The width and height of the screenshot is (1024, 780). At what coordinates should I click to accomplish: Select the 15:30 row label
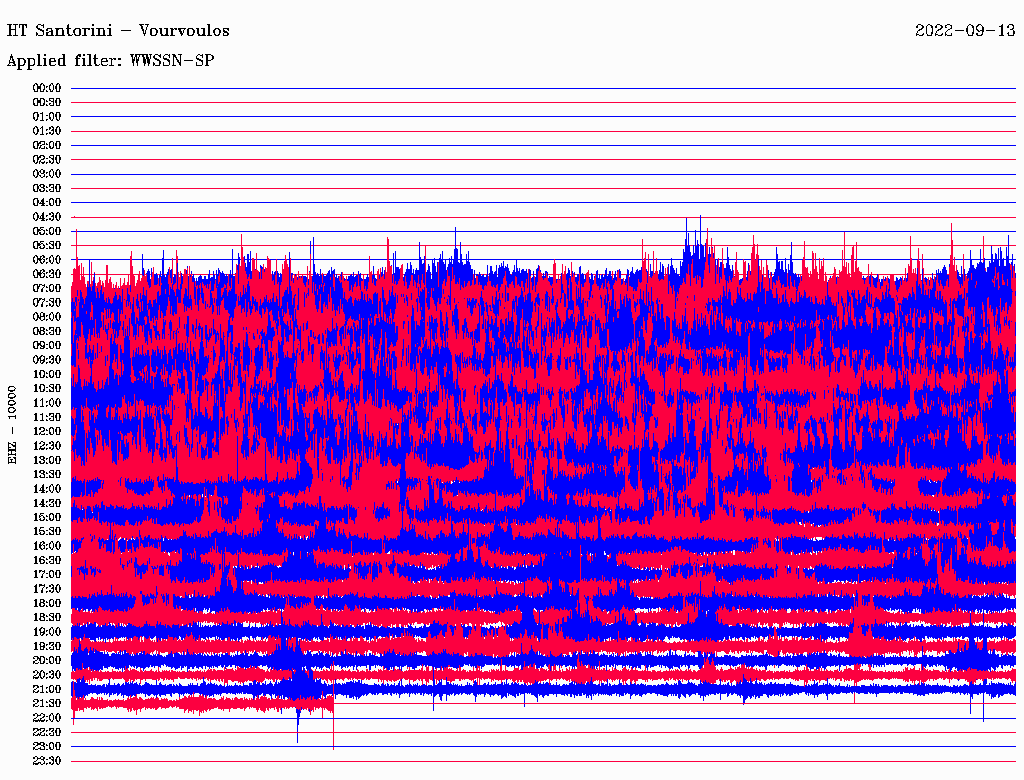[47, 531]
